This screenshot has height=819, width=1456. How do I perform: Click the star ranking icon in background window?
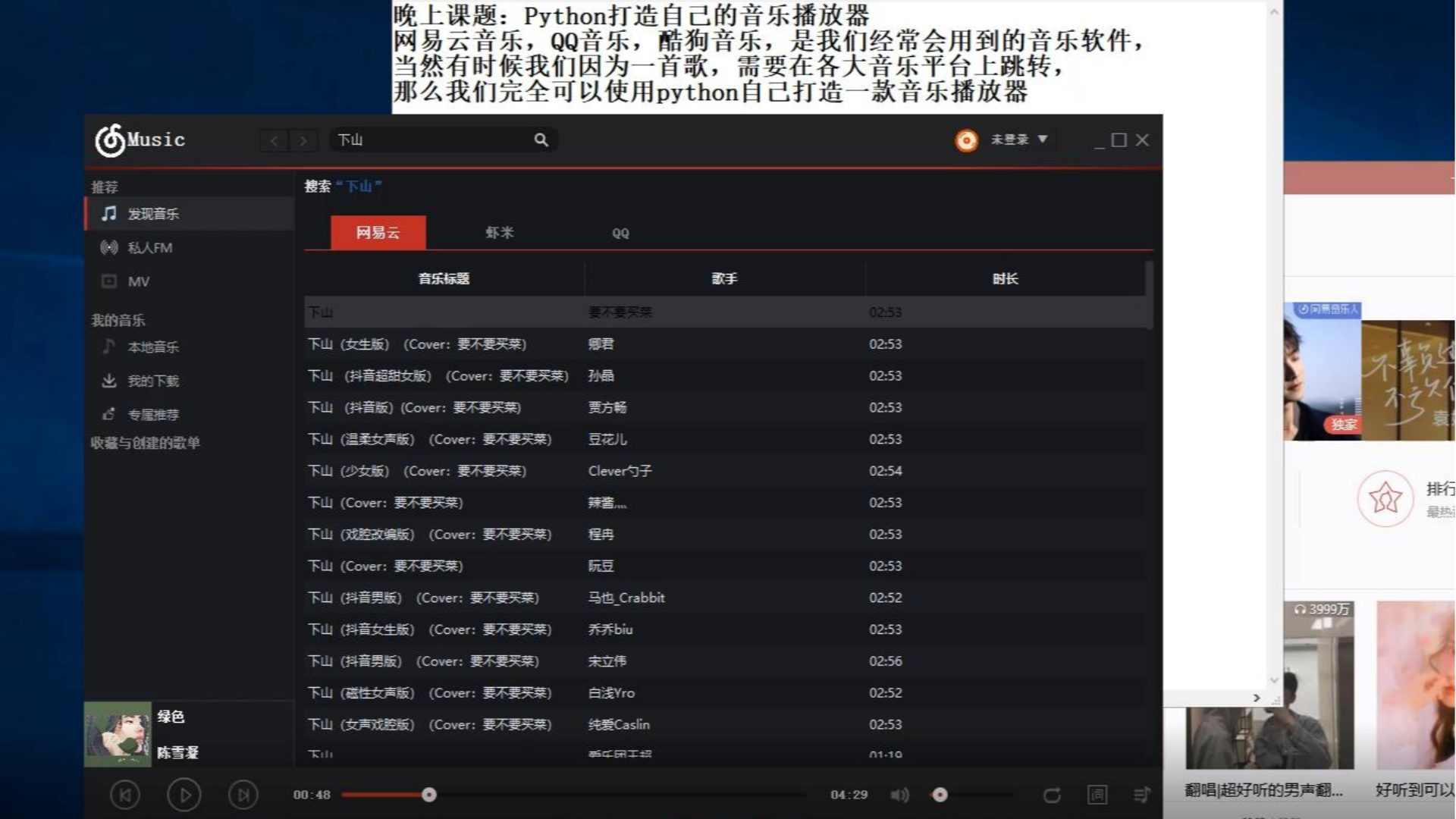[x=1385, y=499]
